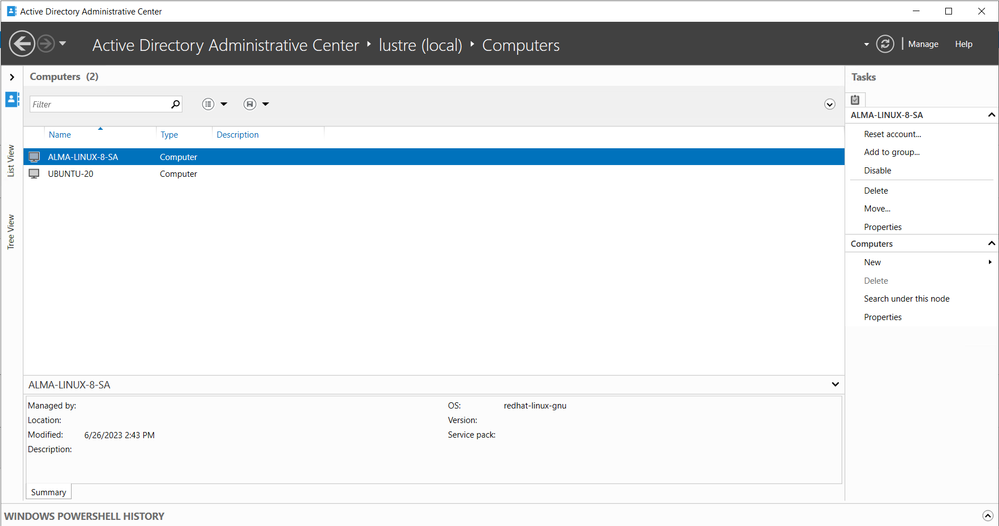
Task: Collapse ALMA-LINUX-8-SA tasks section
Action: tap(991, 115)
